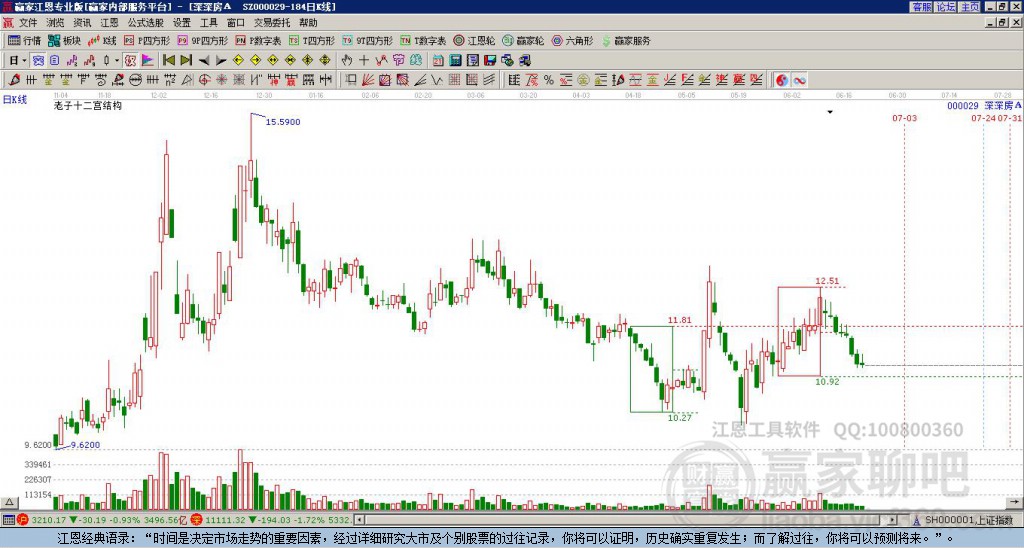Click the horizontal scrollbar right arrow
This screenshot has width=1024, height=548.
coord(893,520)
